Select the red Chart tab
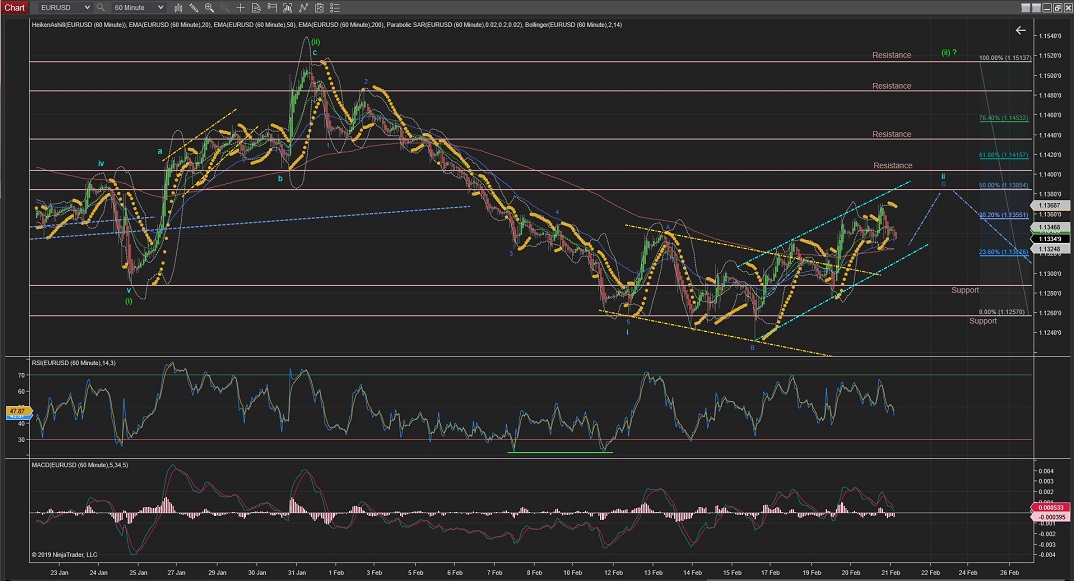 15,7
